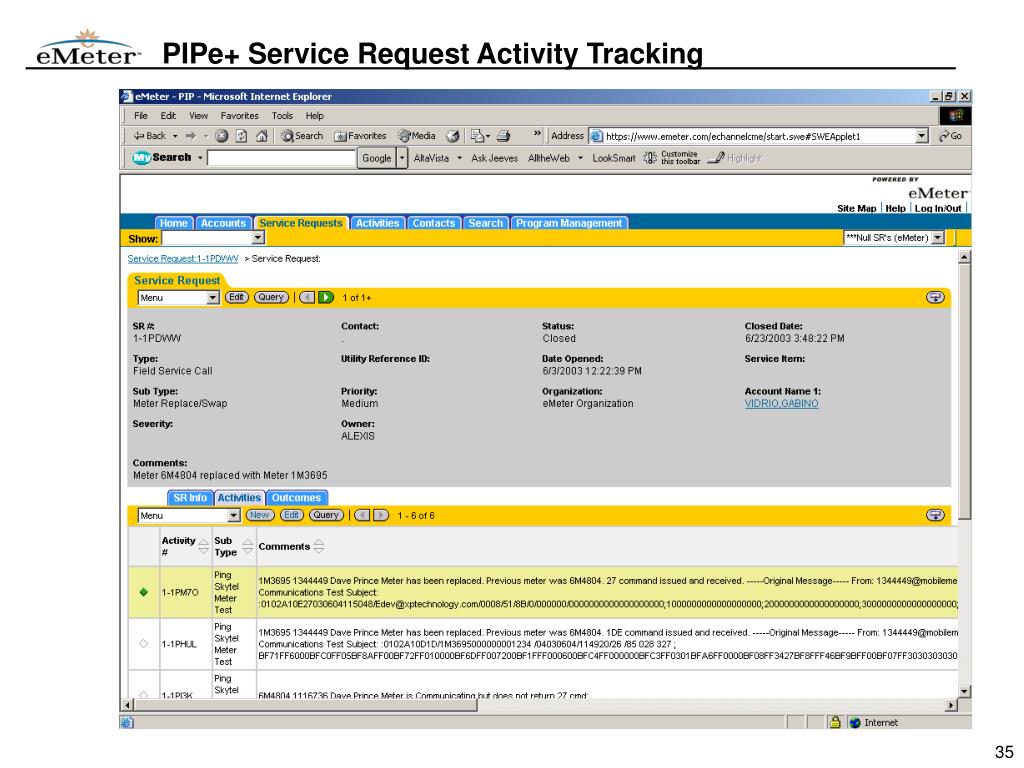Click the Internet zone globe in status bar

pyautogui.click(x=855, y=722)
